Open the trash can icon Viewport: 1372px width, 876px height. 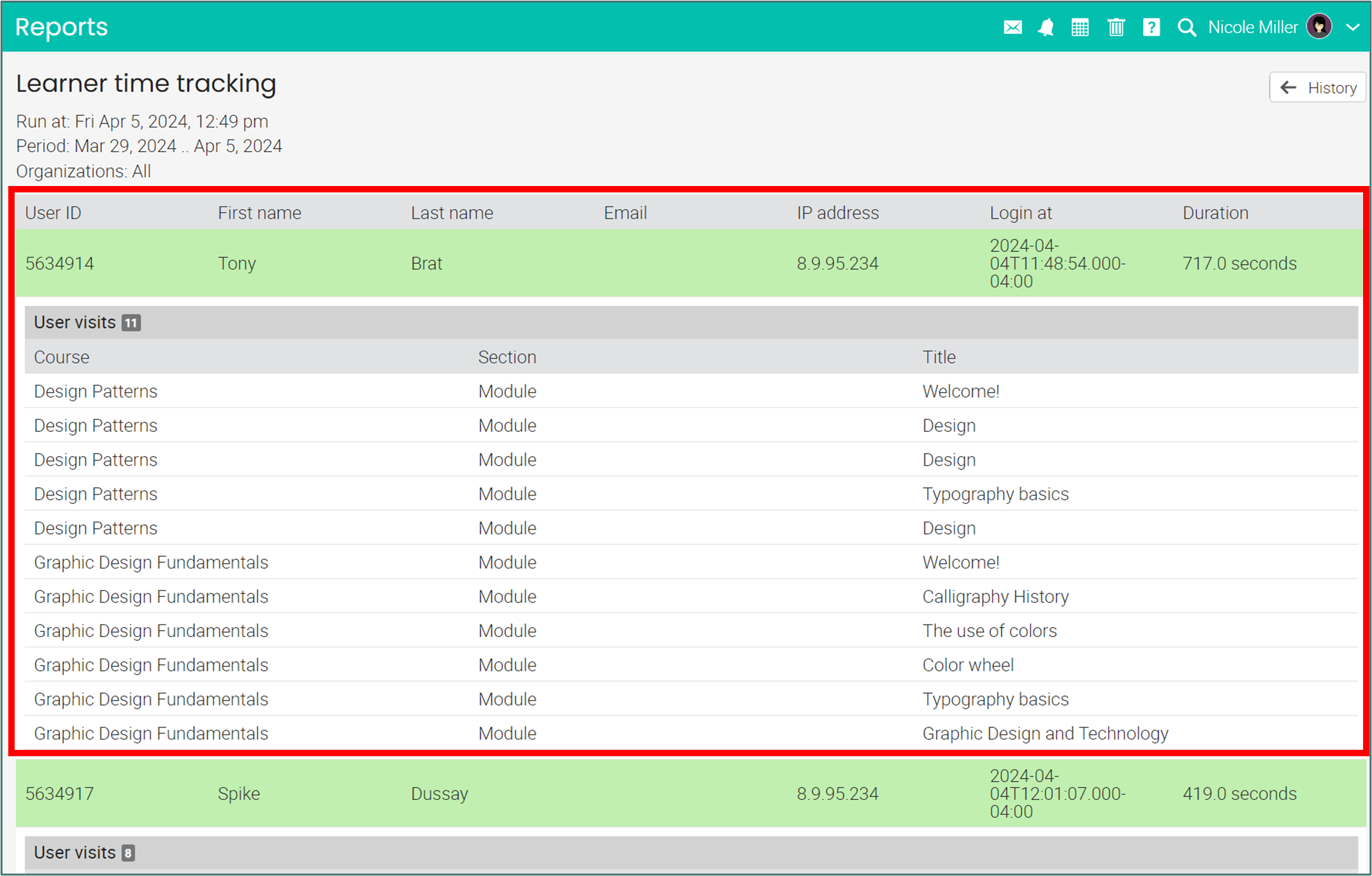[x=1116, y=27]
